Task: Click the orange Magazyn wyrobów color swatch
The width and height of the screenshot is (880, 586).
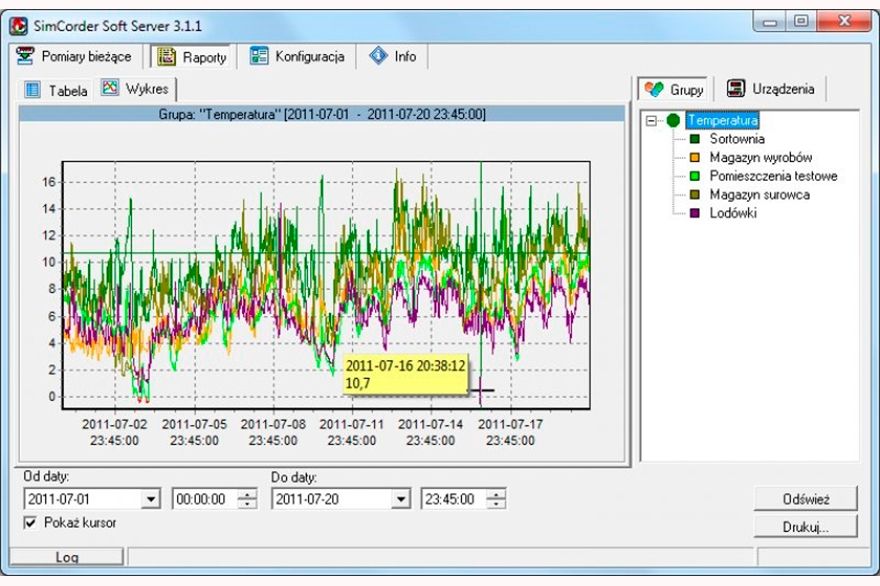Action: point(695,157)
